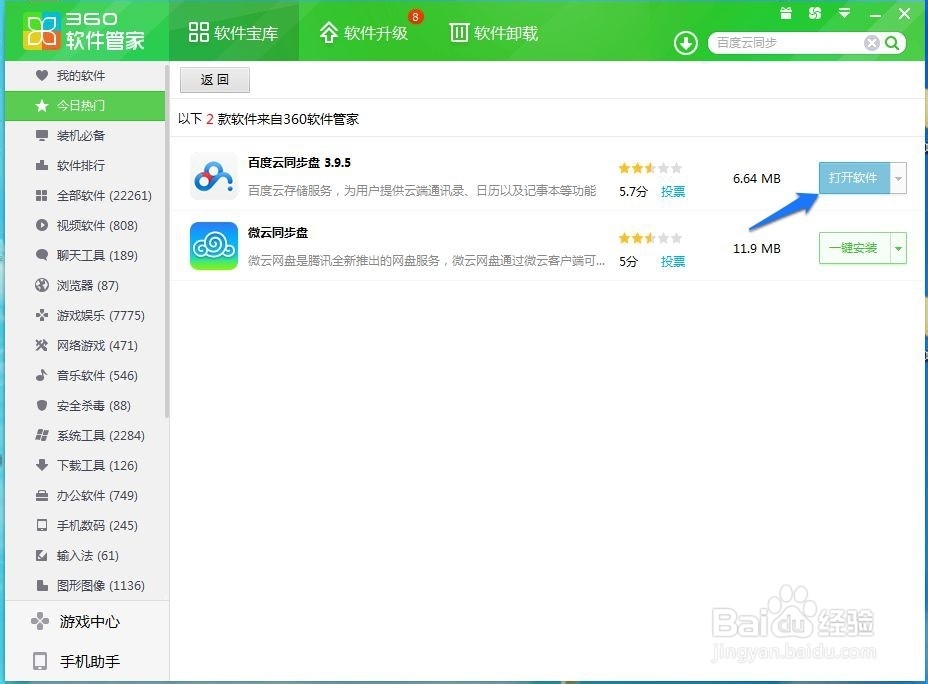Click 一键安装 for 微云同步盘

point(854,248)
